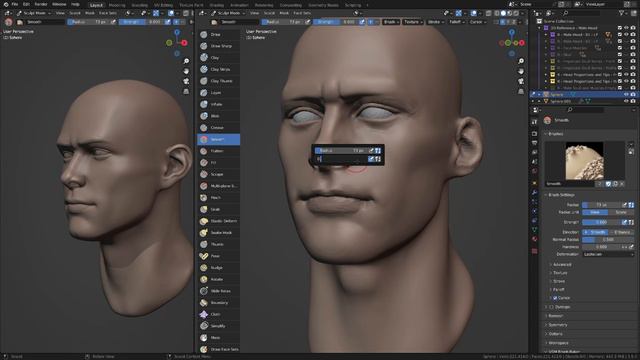Screen dimensions: 640x360
Task: Select the Slide Relax brush
Action: point(218,291)
